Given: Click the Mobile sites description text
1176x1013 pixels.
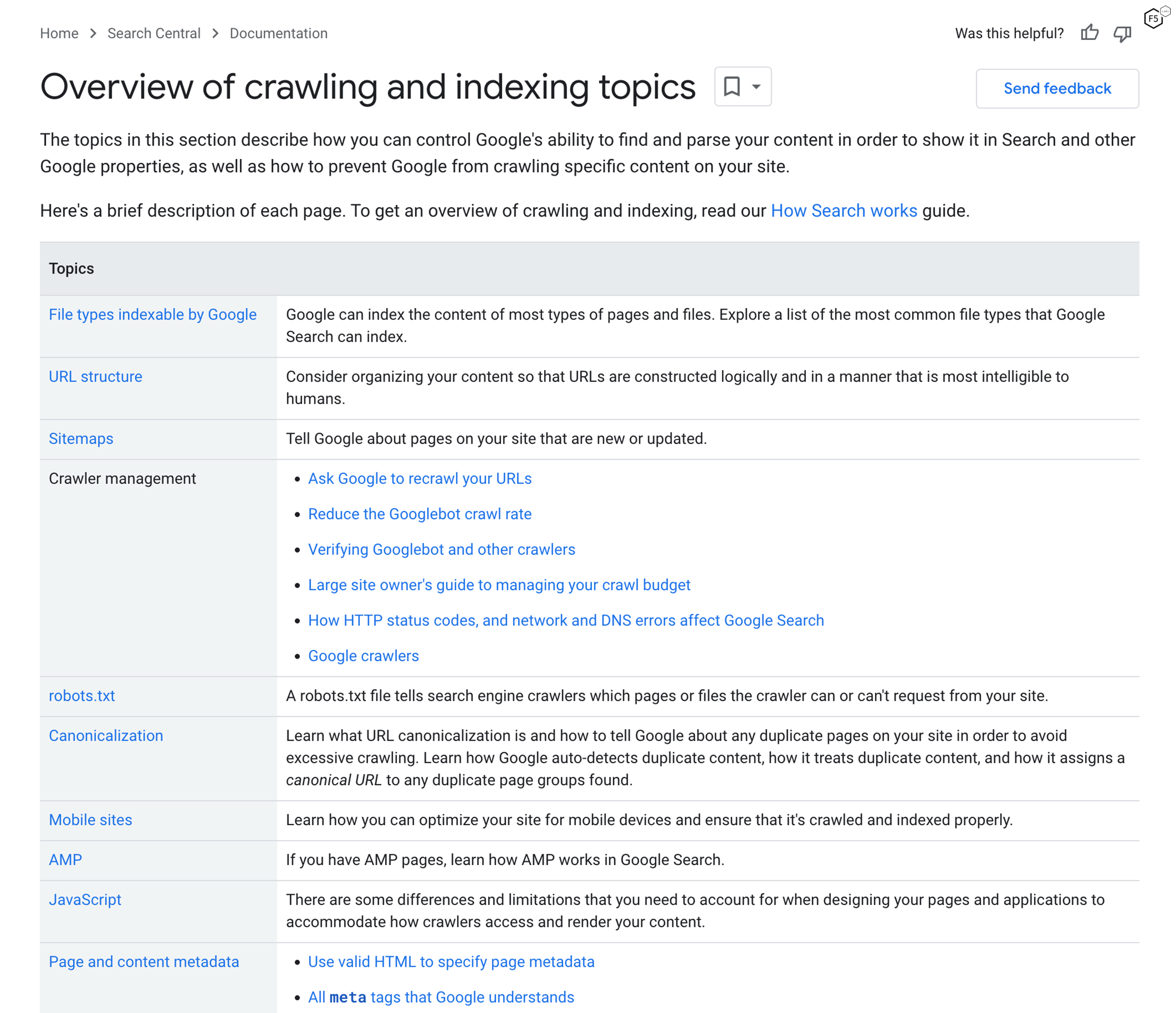Looking at the screenshot, I should coord(649,820).
